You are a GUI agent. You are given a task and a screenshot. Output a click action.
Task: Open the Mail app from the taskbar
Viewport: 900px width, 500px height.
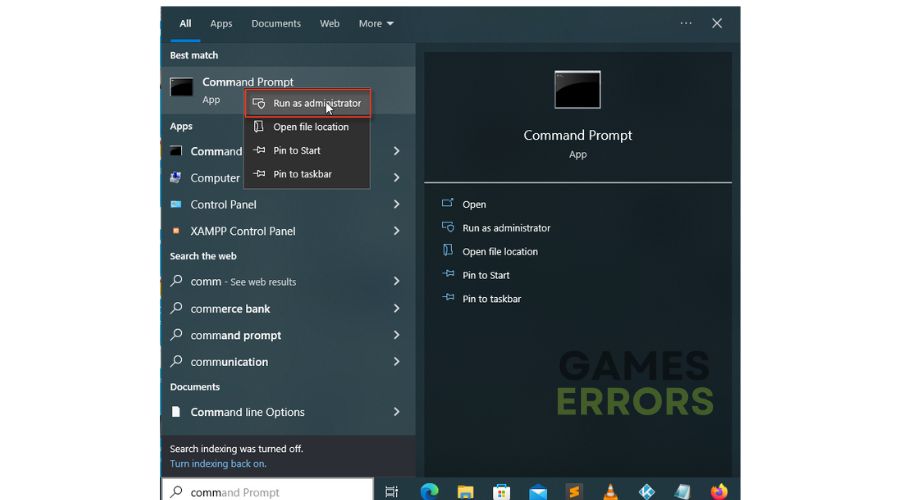(x=538, y=491)
